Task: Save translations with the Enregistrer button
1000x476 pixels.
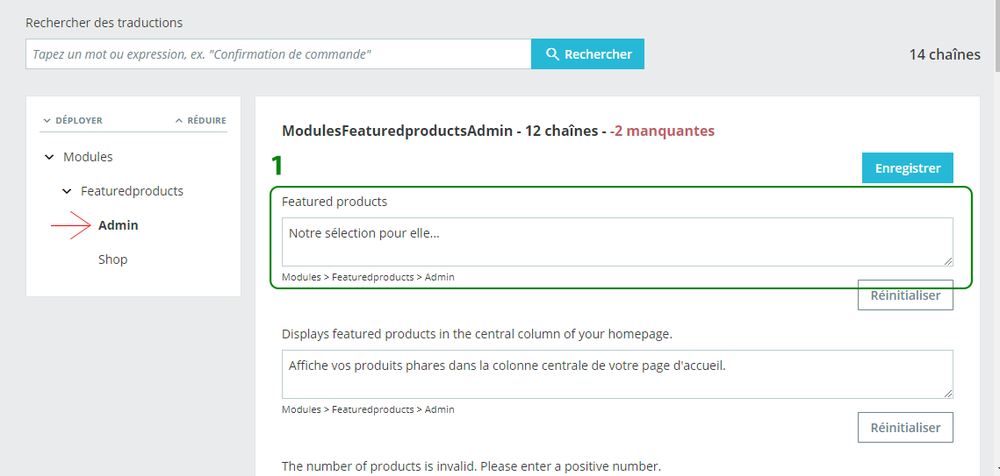Action: (907, 168)
